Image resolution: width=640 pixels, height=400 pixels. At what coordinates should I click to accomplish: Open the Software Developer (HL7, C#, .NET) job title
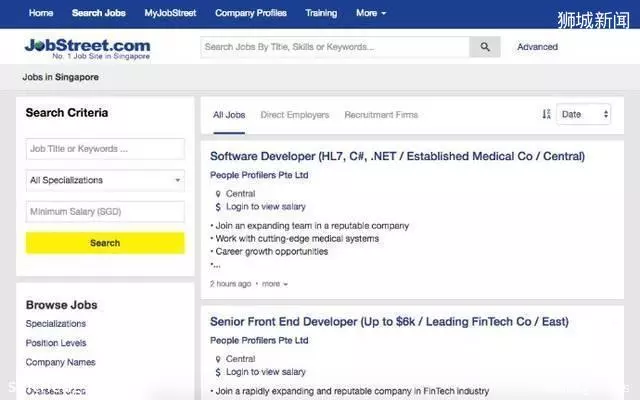click(398, 156)
